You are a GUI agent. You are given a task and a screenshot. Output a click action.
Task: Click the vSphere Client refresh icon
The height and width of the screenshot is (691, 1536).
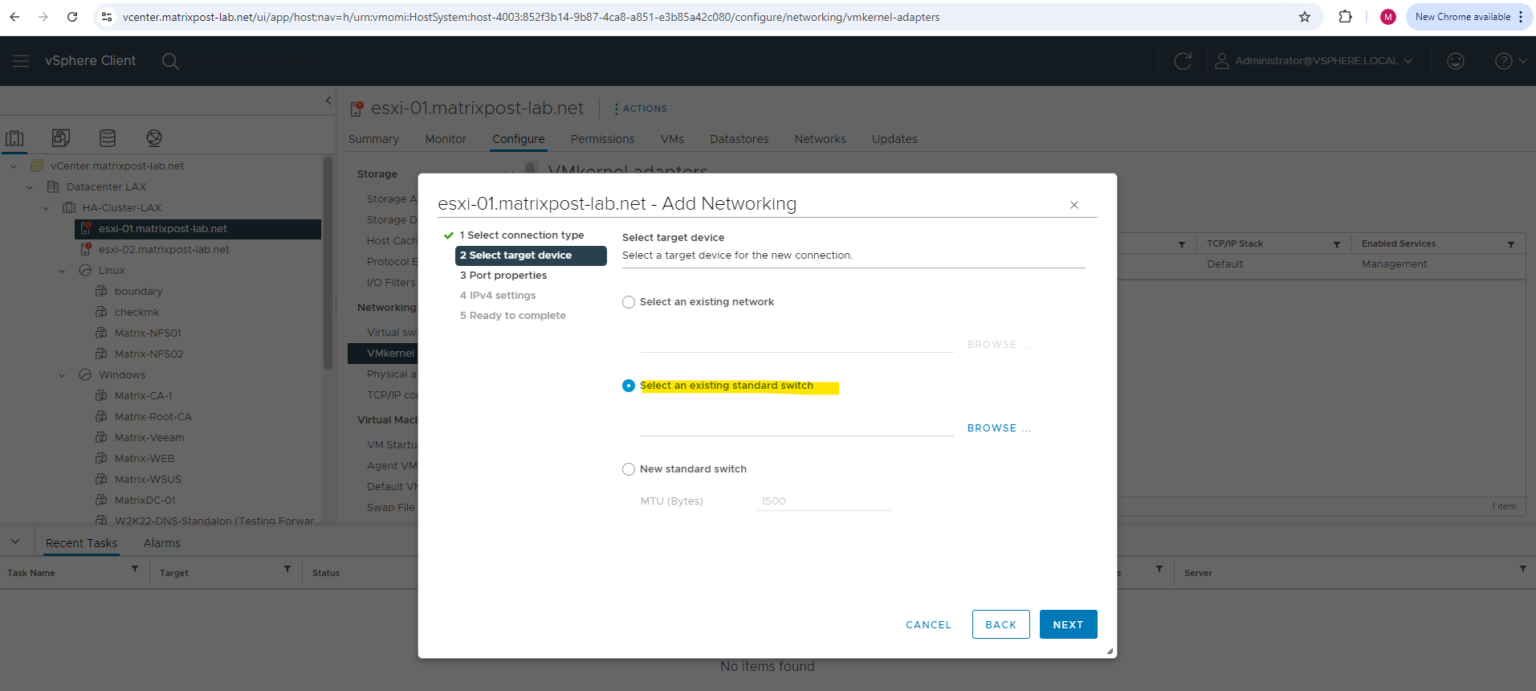pyautogui.click(x=1183, y=60)
